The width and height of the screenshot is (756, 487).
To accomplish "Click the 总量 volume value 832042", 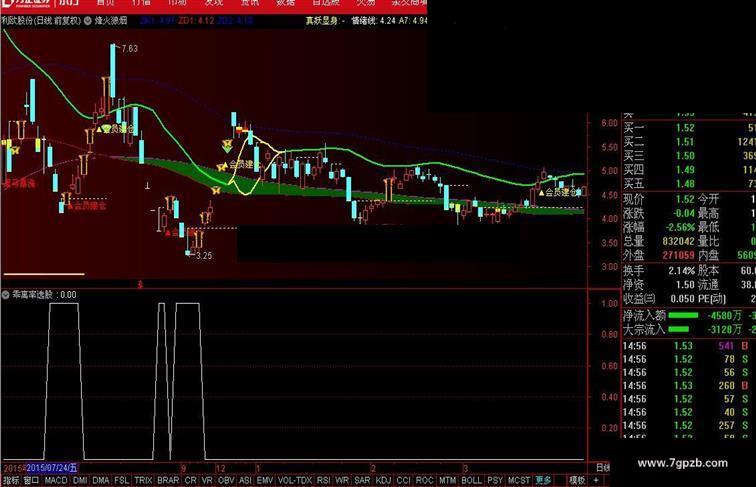I will (678, 241).
